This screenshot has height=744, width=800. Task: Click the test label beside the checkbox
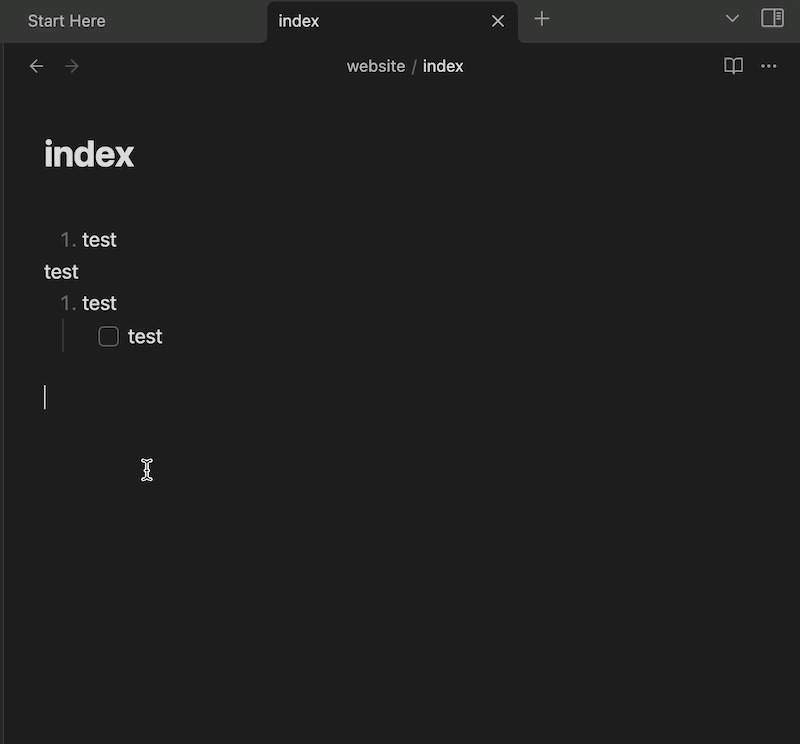(x=145, y=337)
